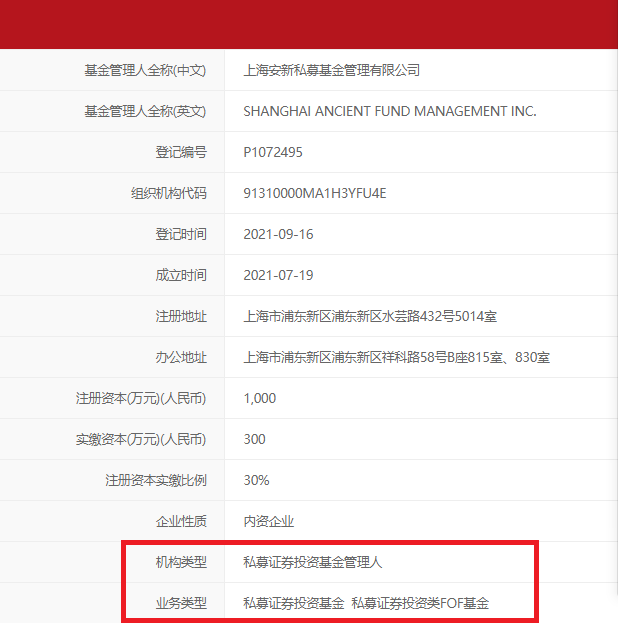The image size is (618, 623).
Task: Select the date 2021-09-16
Action: pyautogui.click(x=278, y=234)
